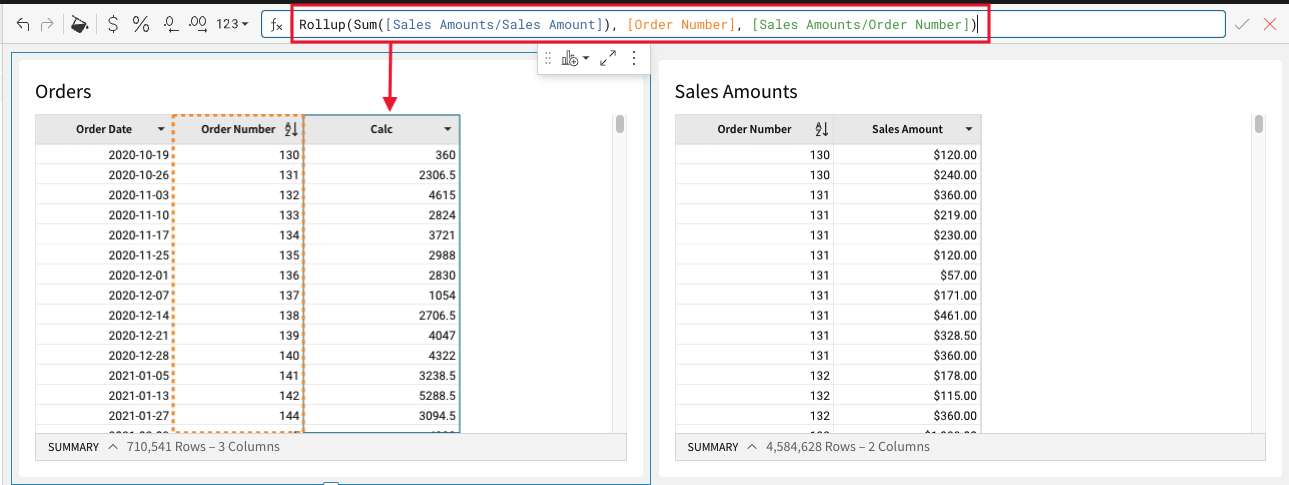Expand the Orders table to fullscreen
Viewport: 1289px width, 485px height.
[x=607, y=59]
